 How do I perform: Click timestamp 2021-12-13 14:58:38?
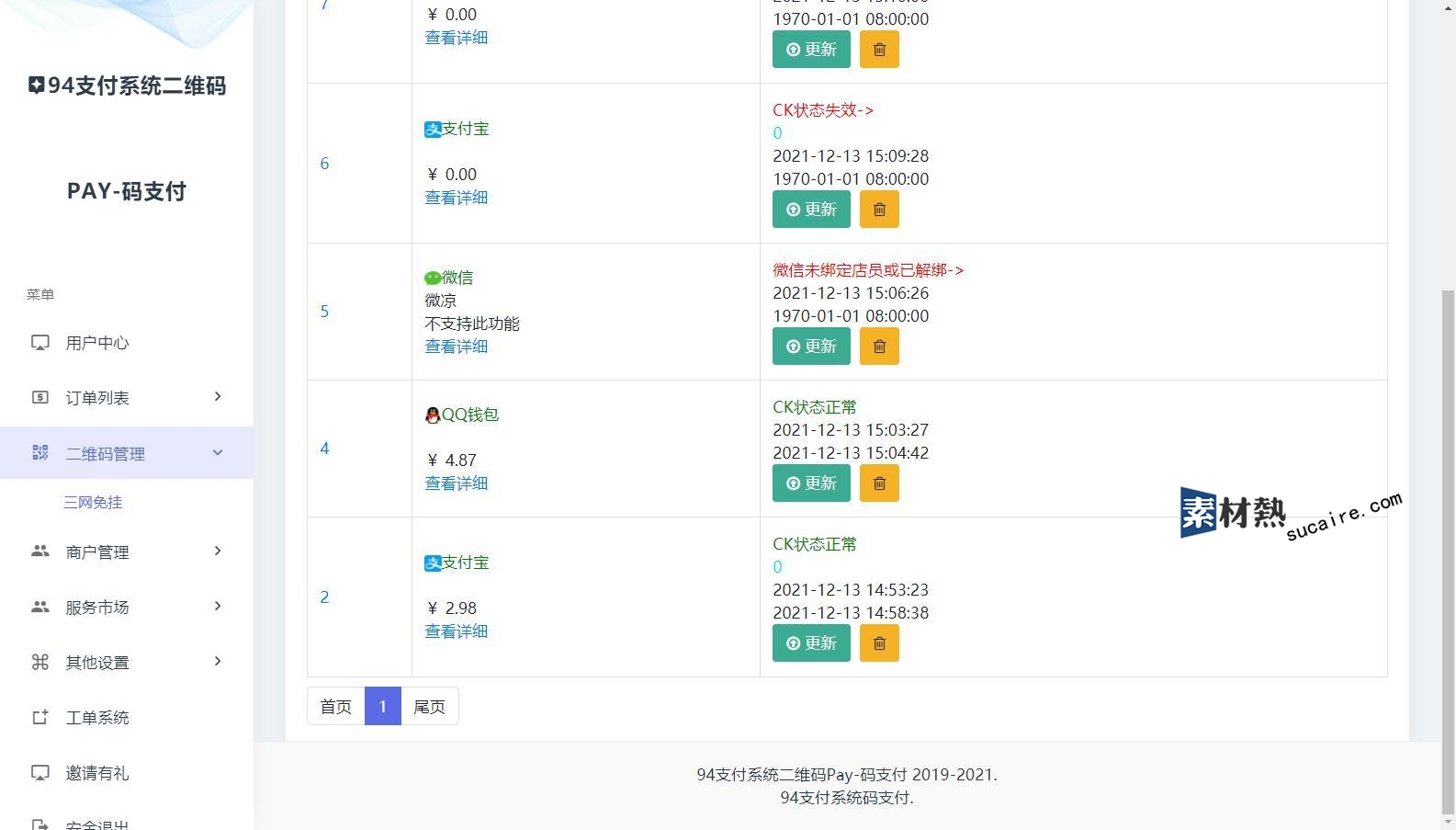(x=851, y=613)
